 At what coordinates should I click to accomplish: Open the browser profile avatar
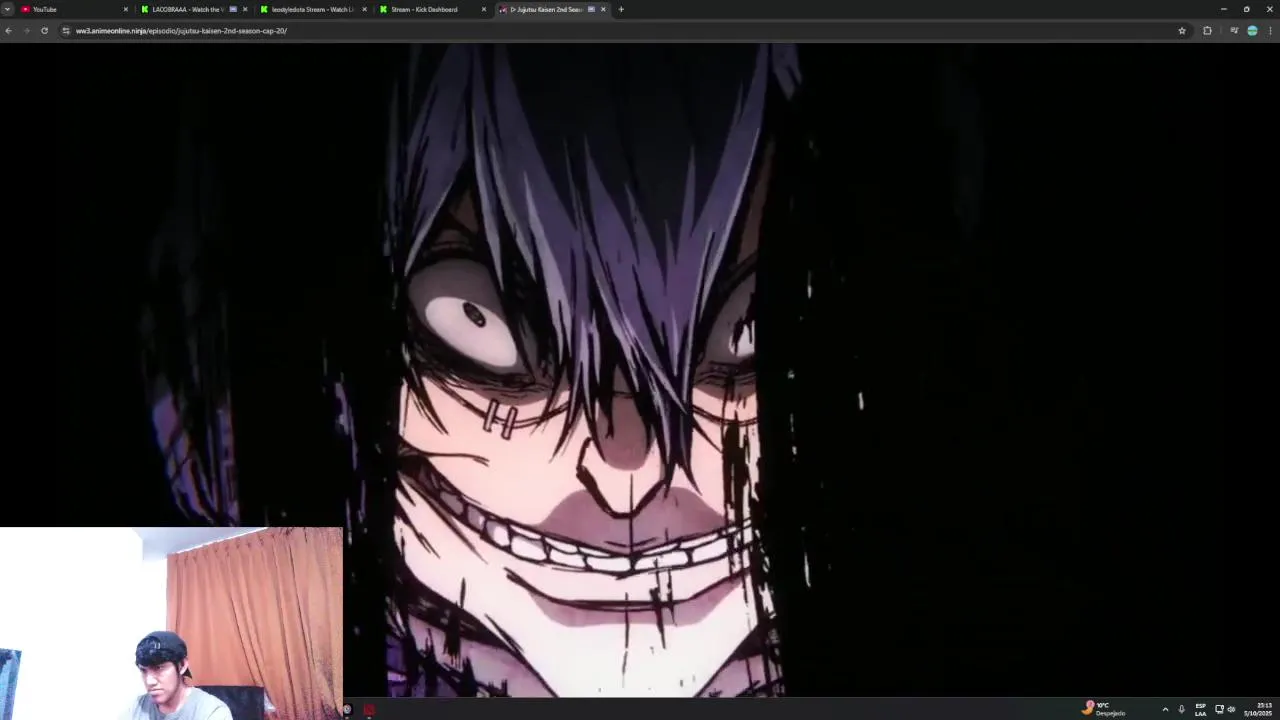point(1252,31)
